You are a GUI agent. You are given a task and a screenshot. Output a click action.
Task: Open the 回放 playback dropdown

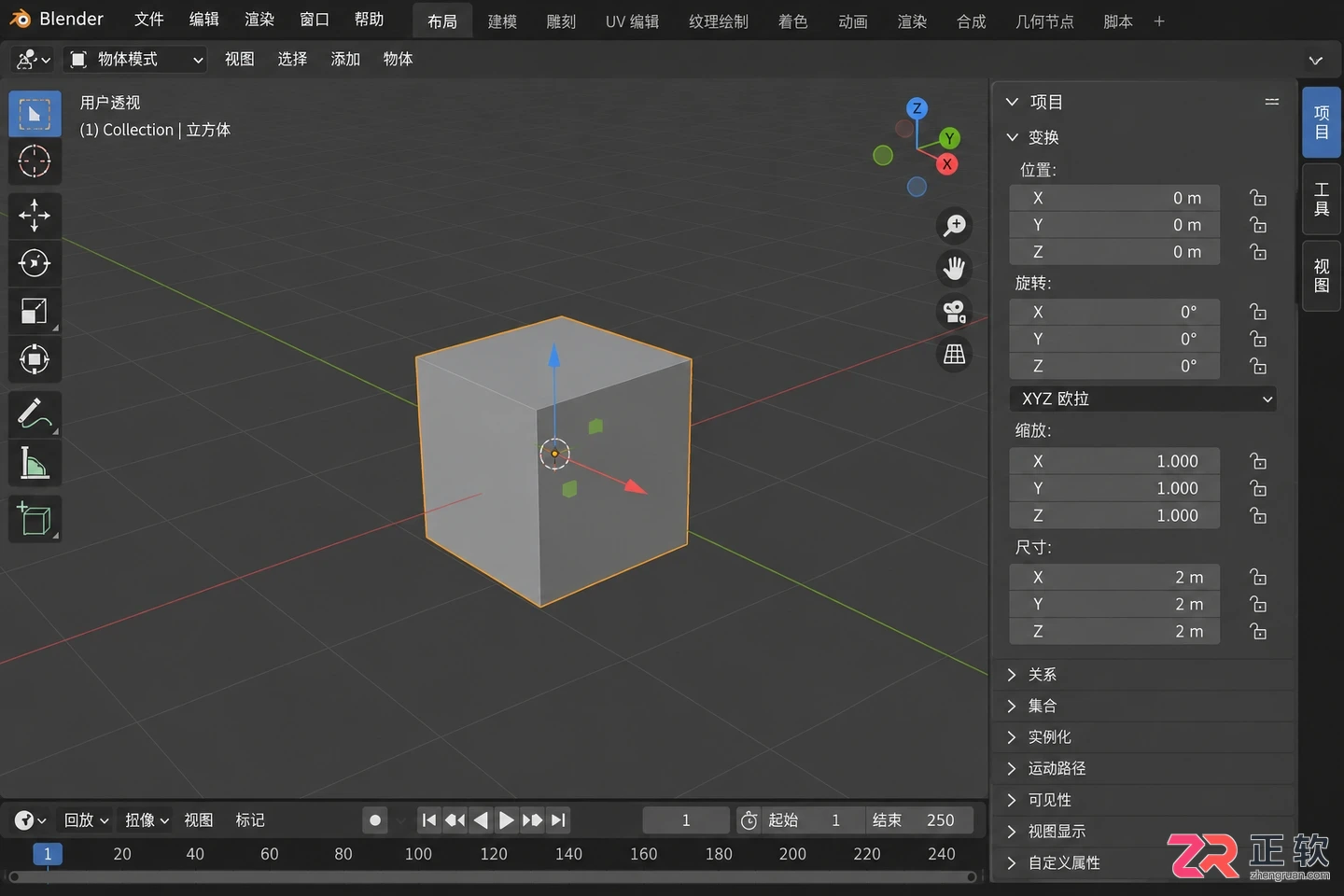(x=86, y=820)
